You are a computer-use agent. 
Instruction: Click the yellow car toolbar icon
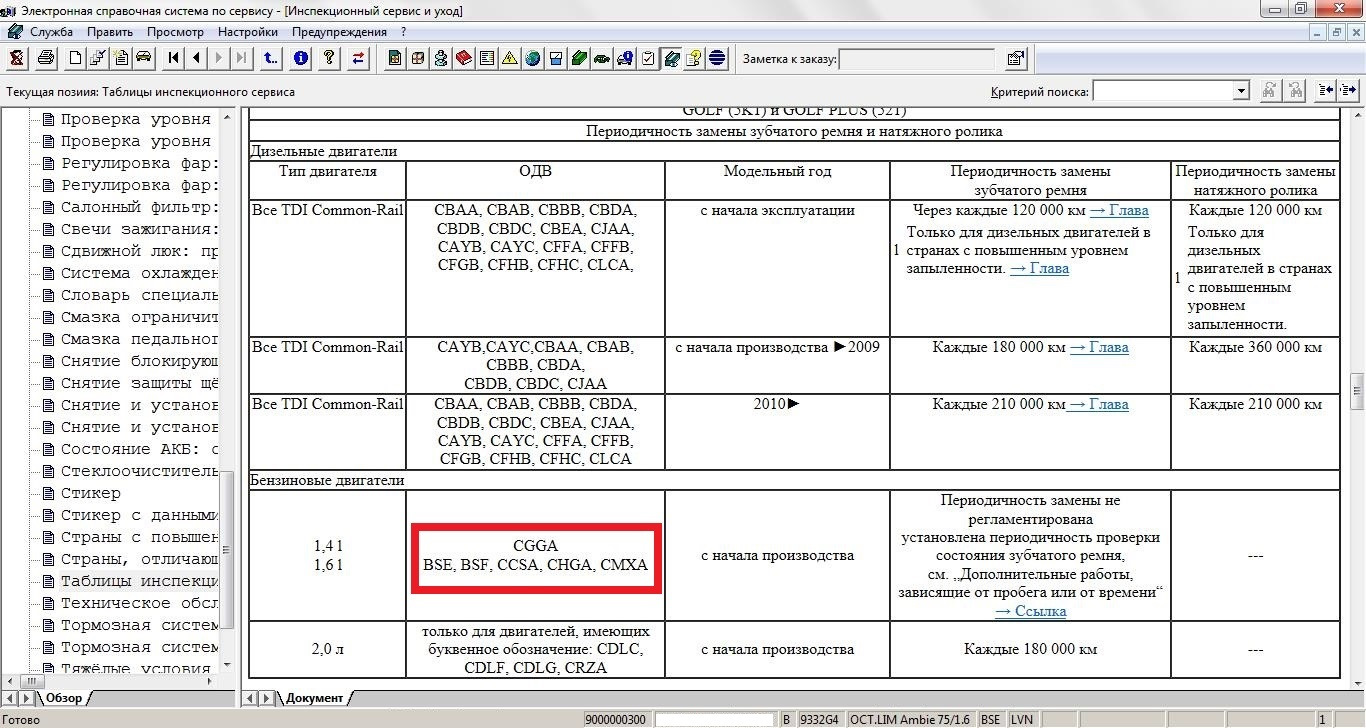[144, 58]
